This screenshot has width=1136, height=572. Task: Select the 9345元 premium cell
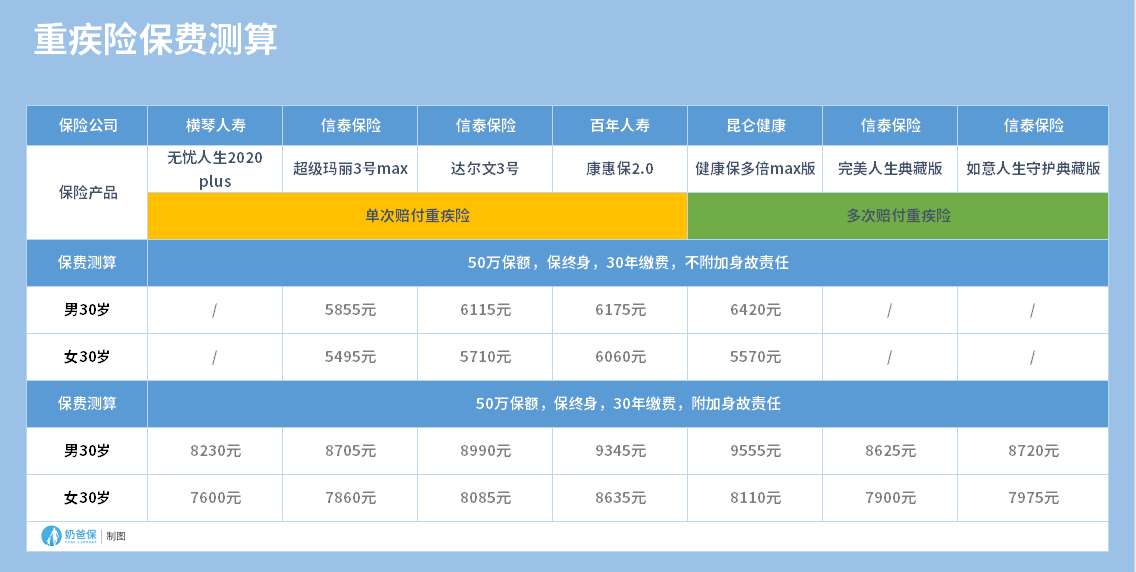(x=619, y=451)
